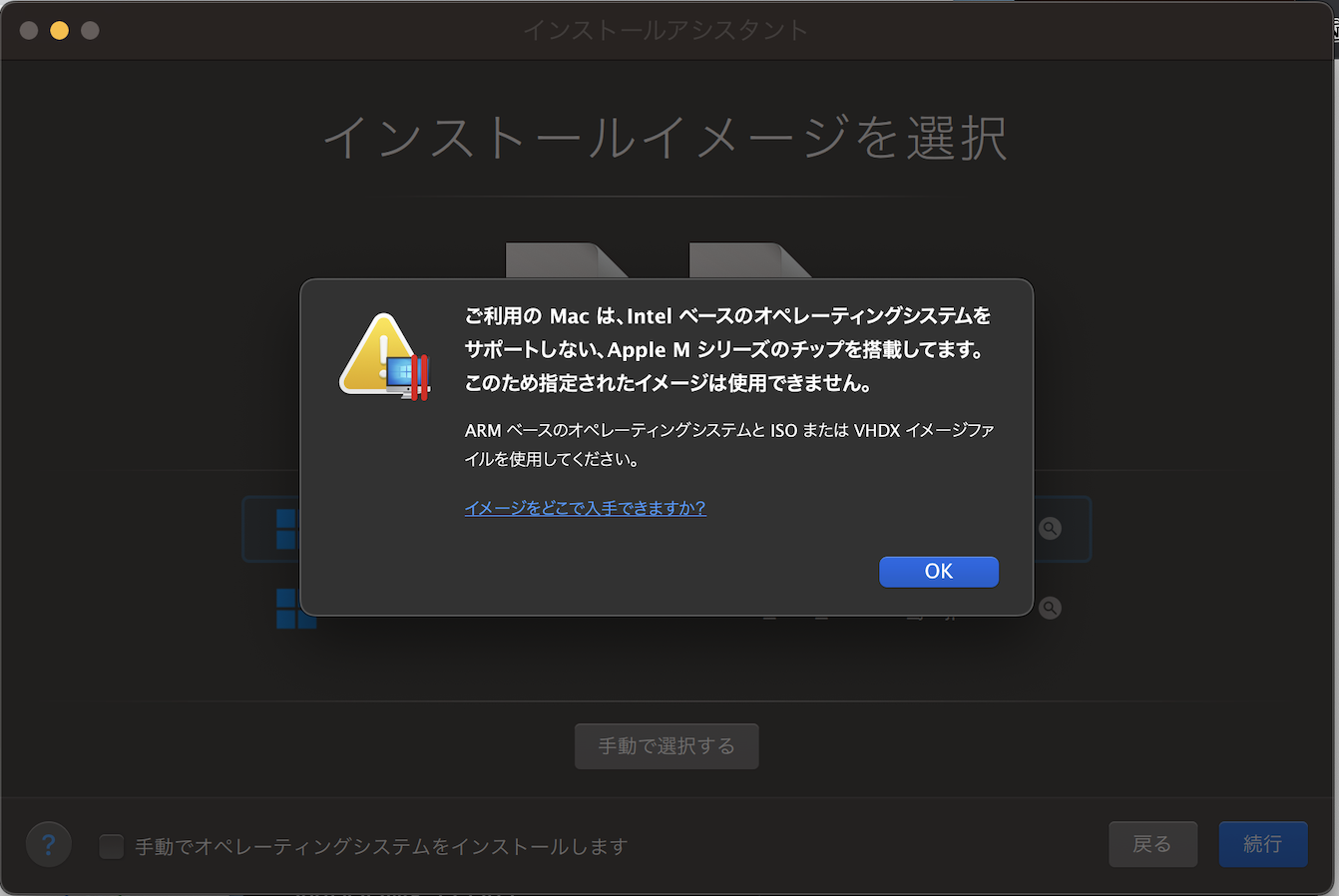Click the bold warning text ご利用の Mac は
Viewport: 1339px width, 896px height.
(540, 316)
